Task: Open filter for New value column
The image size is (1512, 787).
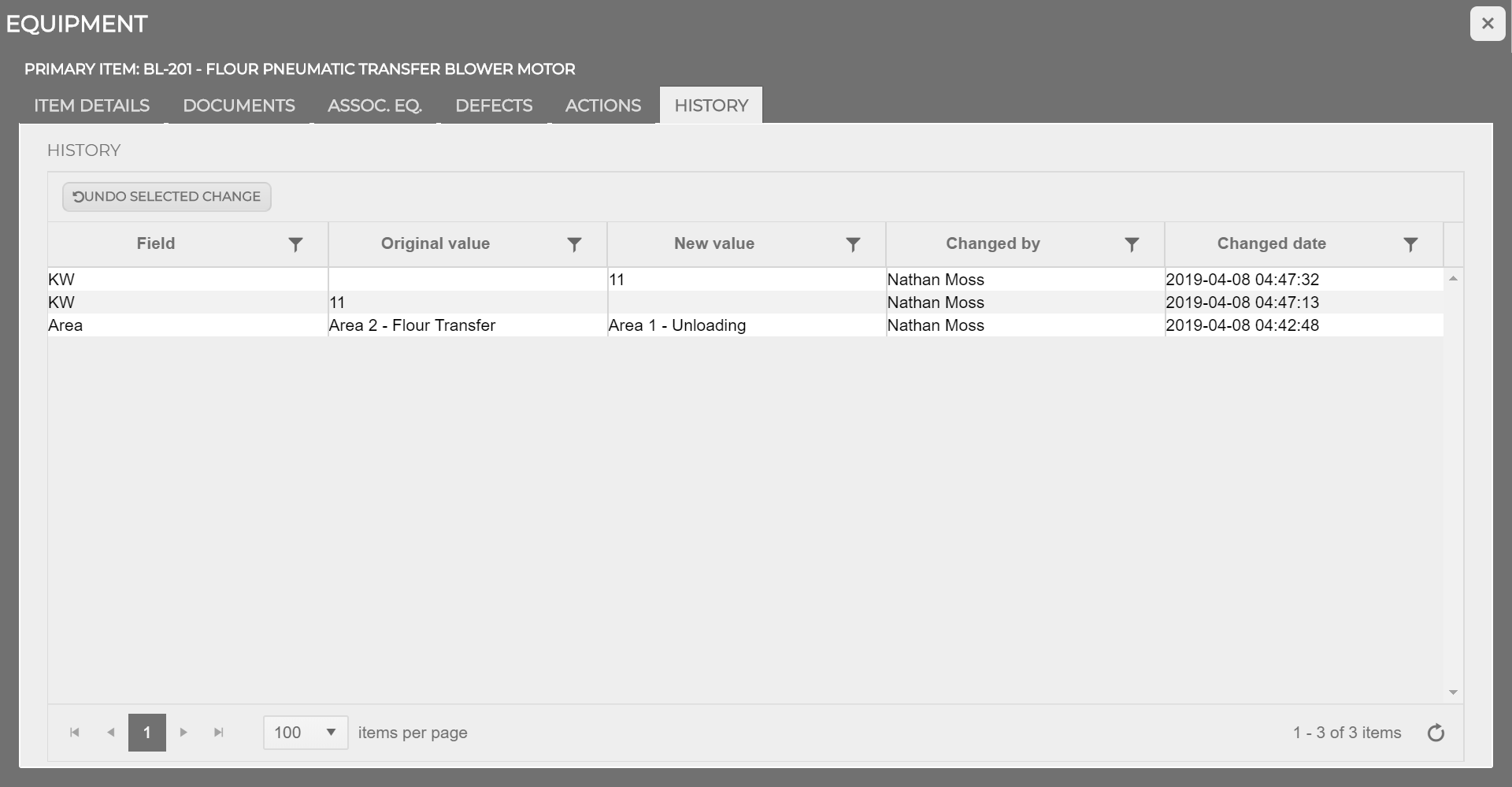Action: point(853,245)
